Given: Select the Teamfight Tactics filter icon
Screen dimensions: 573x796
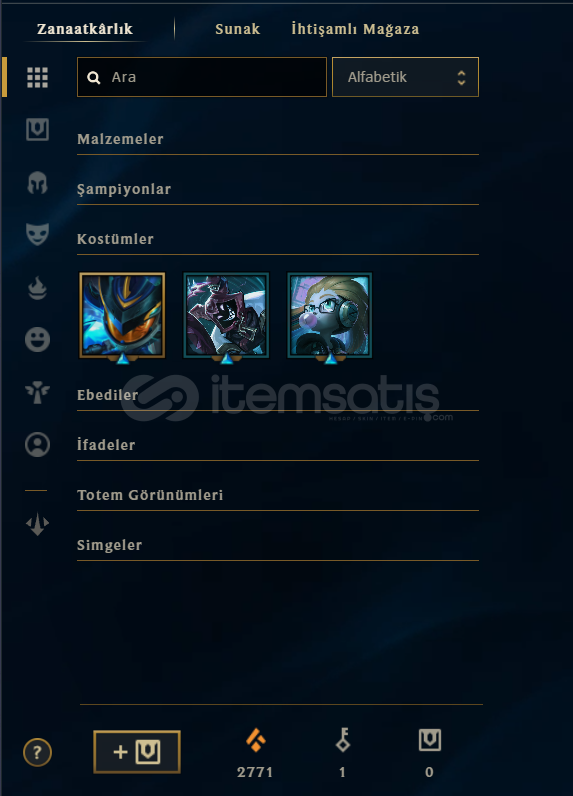Looking at the screenshot, I should click(x=38, y=523).
